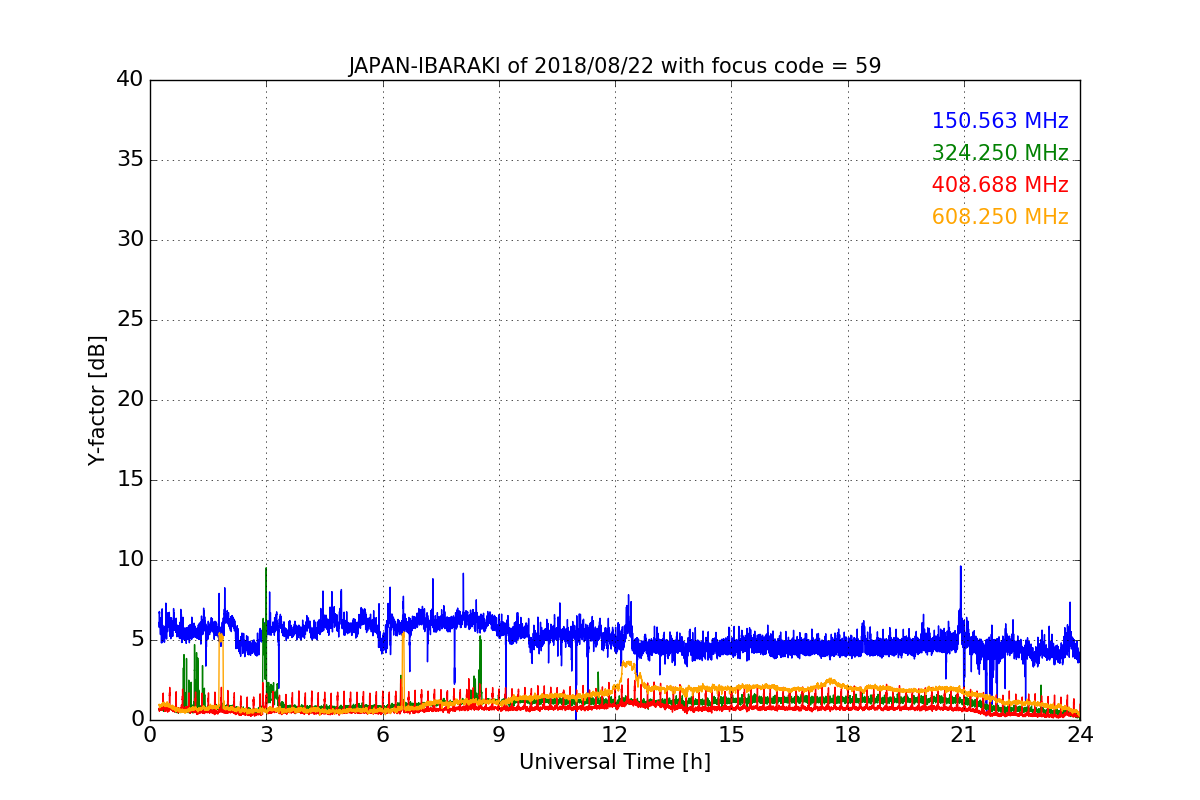Click the x-axis tick label 18
Screen dimensions: 1200x800
pyautogui.click(x=847, y=734)
